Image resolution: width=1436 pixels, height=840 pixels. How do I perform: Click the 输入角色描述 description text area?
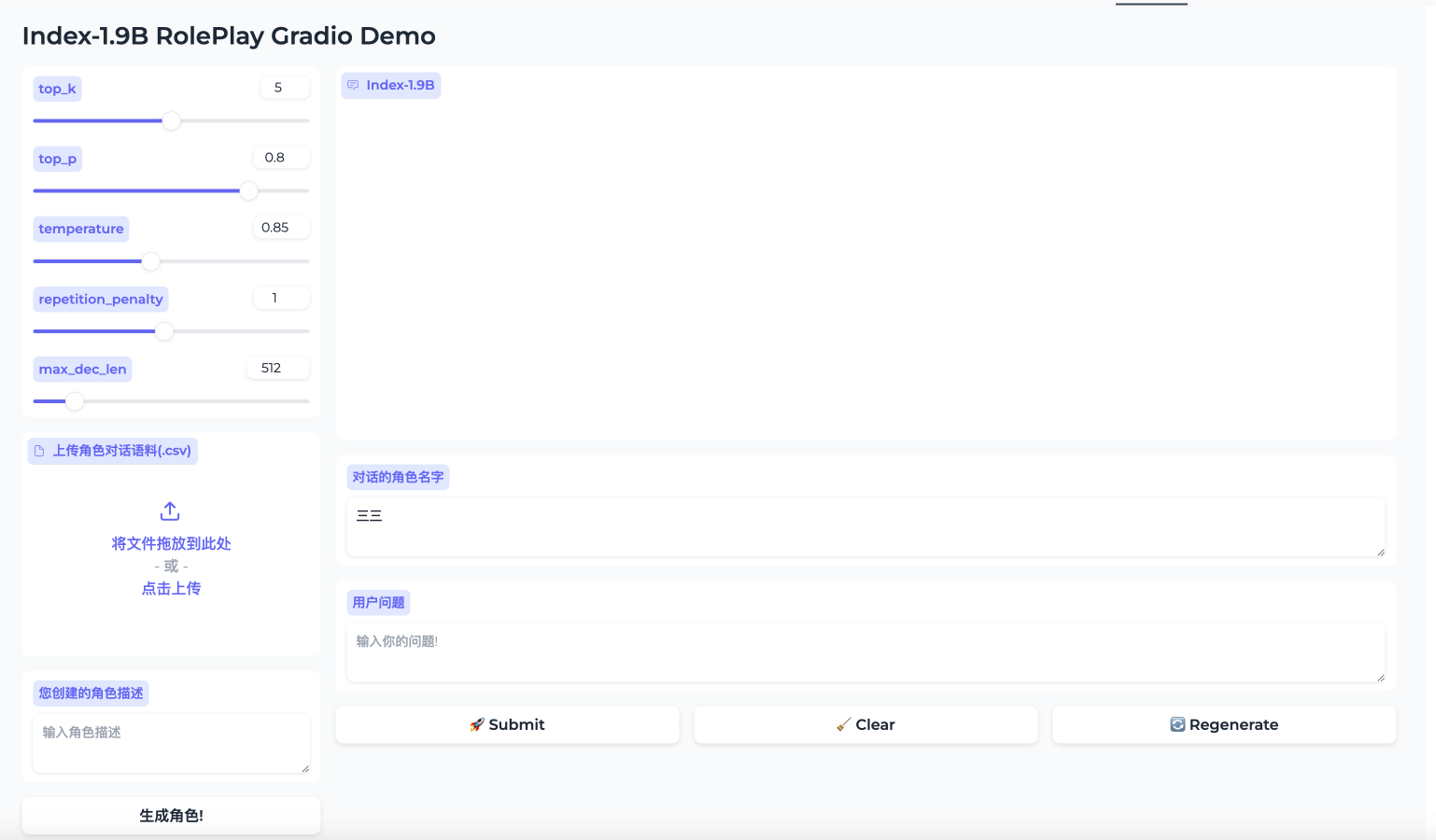coord(171,743)
